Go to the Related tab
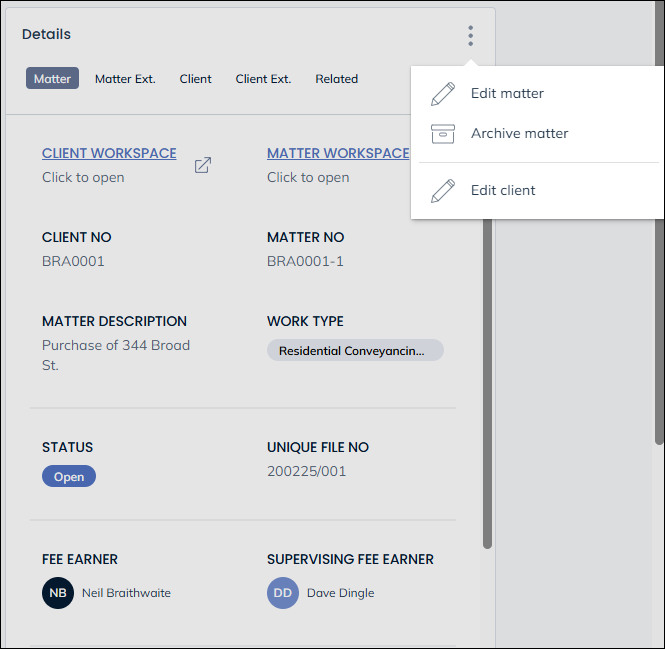The width and height of the screenshot is (665, 649). (x=336, y=79)
